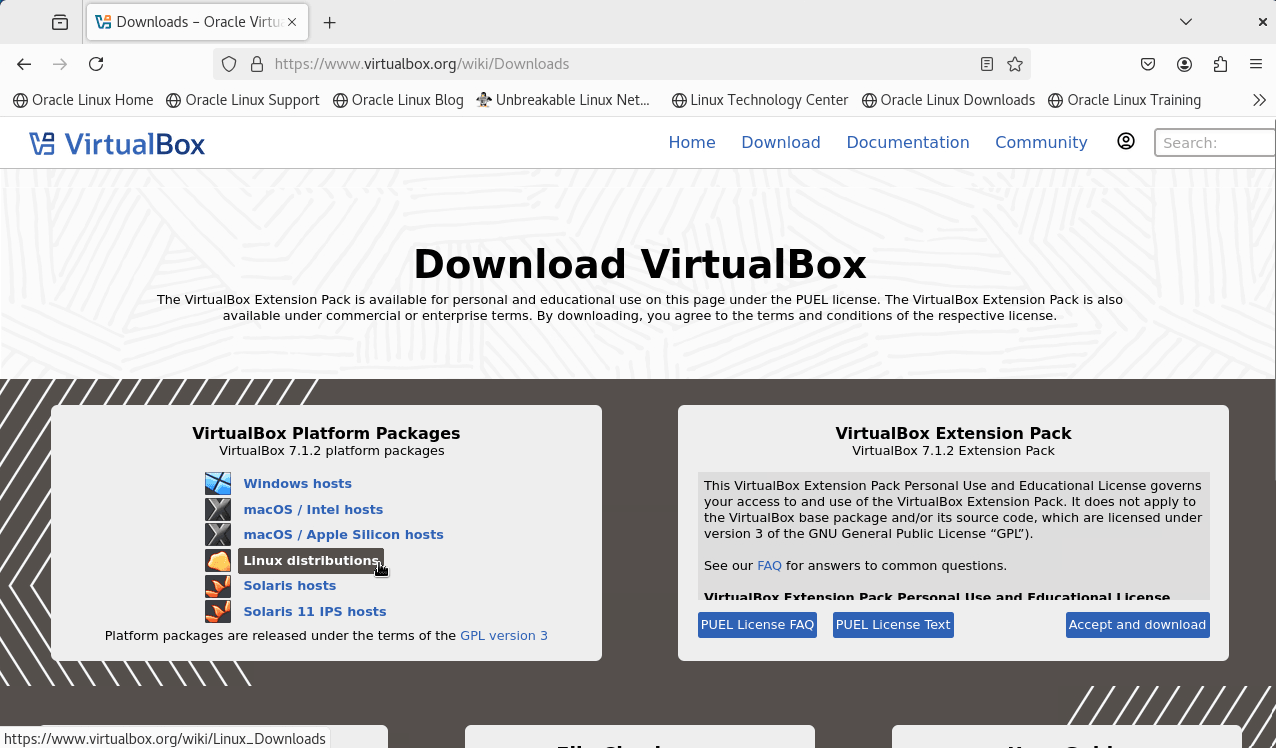Click the site security padlock icon
Screen dimensions: 1276x748
257,64
